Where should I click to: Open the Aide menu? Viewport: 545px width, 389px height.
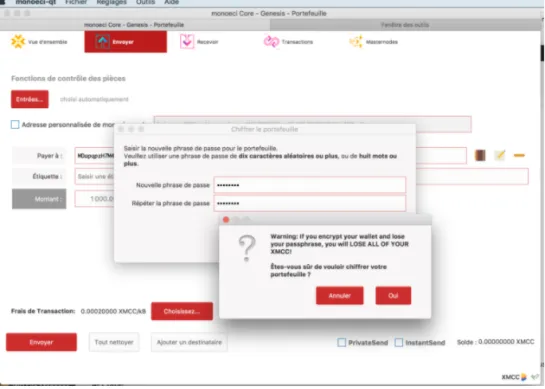(171, 2)
